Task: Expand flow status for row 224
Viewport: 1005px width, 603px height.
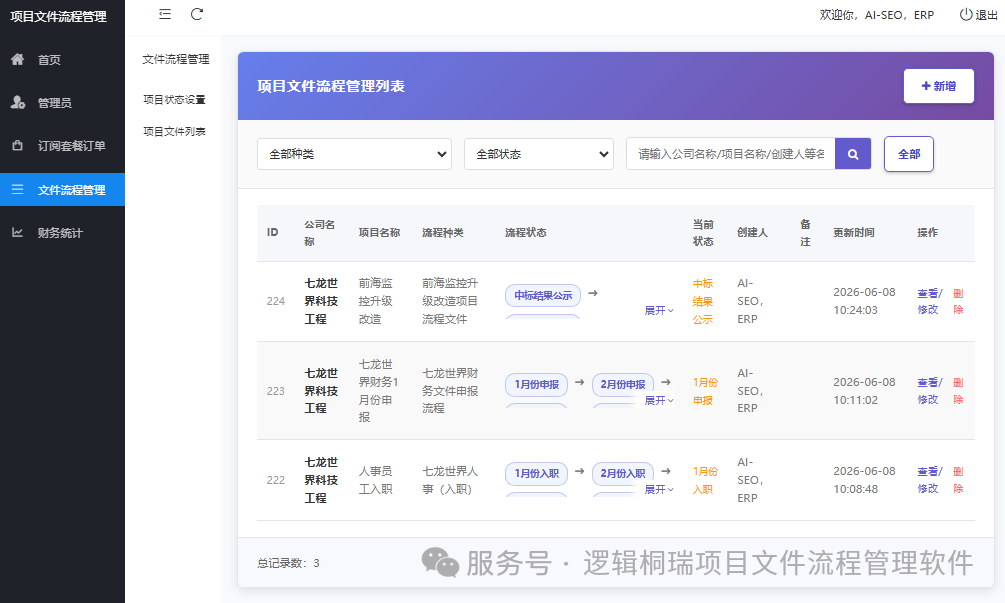Action: coord(659,310)
